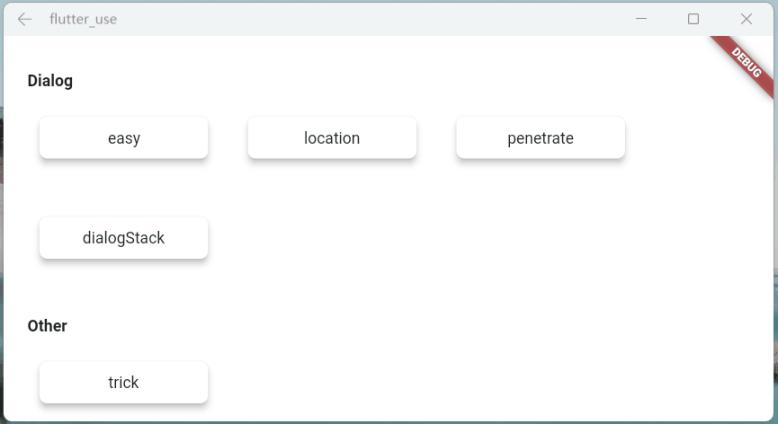
Task: Click the Dialog section heading
Action: click(x=50, y=81)
